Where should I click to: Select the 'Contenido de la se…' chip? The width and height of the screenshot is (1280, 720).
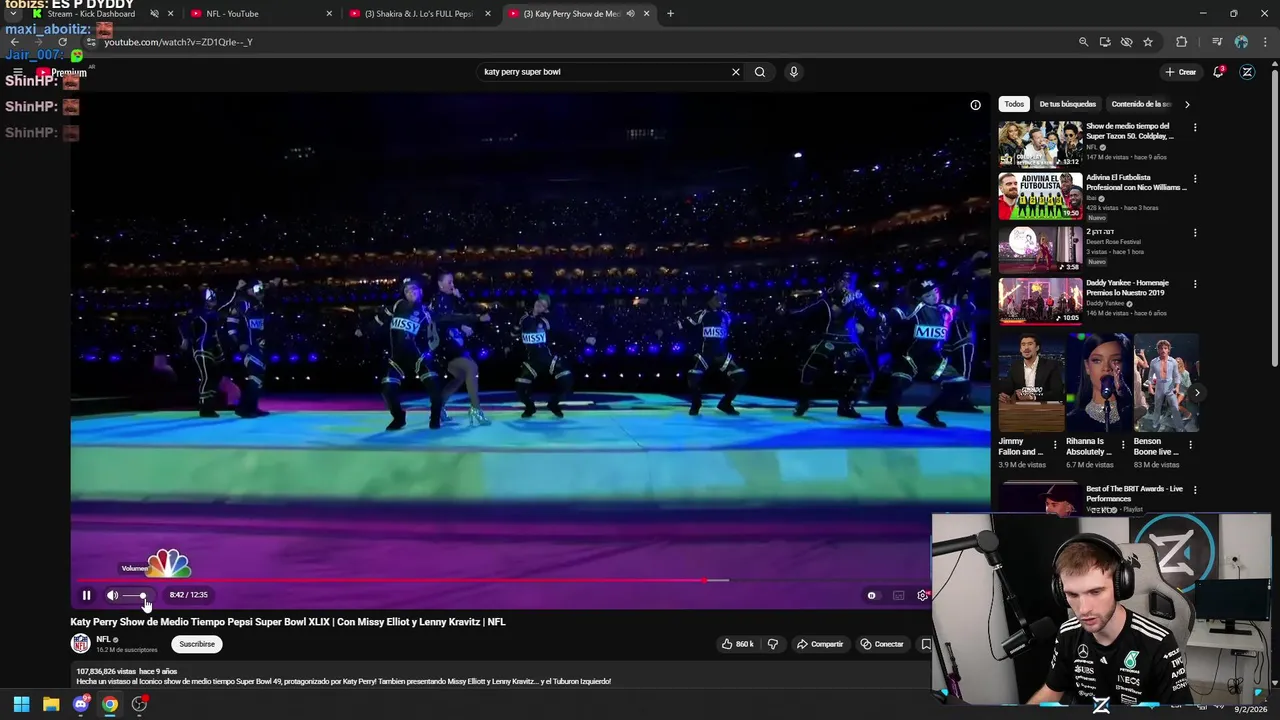[x=1140, y=104]
